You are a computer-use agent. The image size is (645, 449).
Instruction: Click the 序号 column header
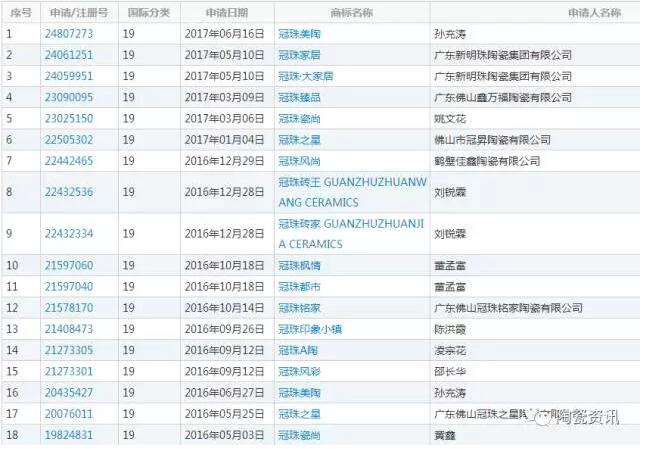[x=21, y=13]
